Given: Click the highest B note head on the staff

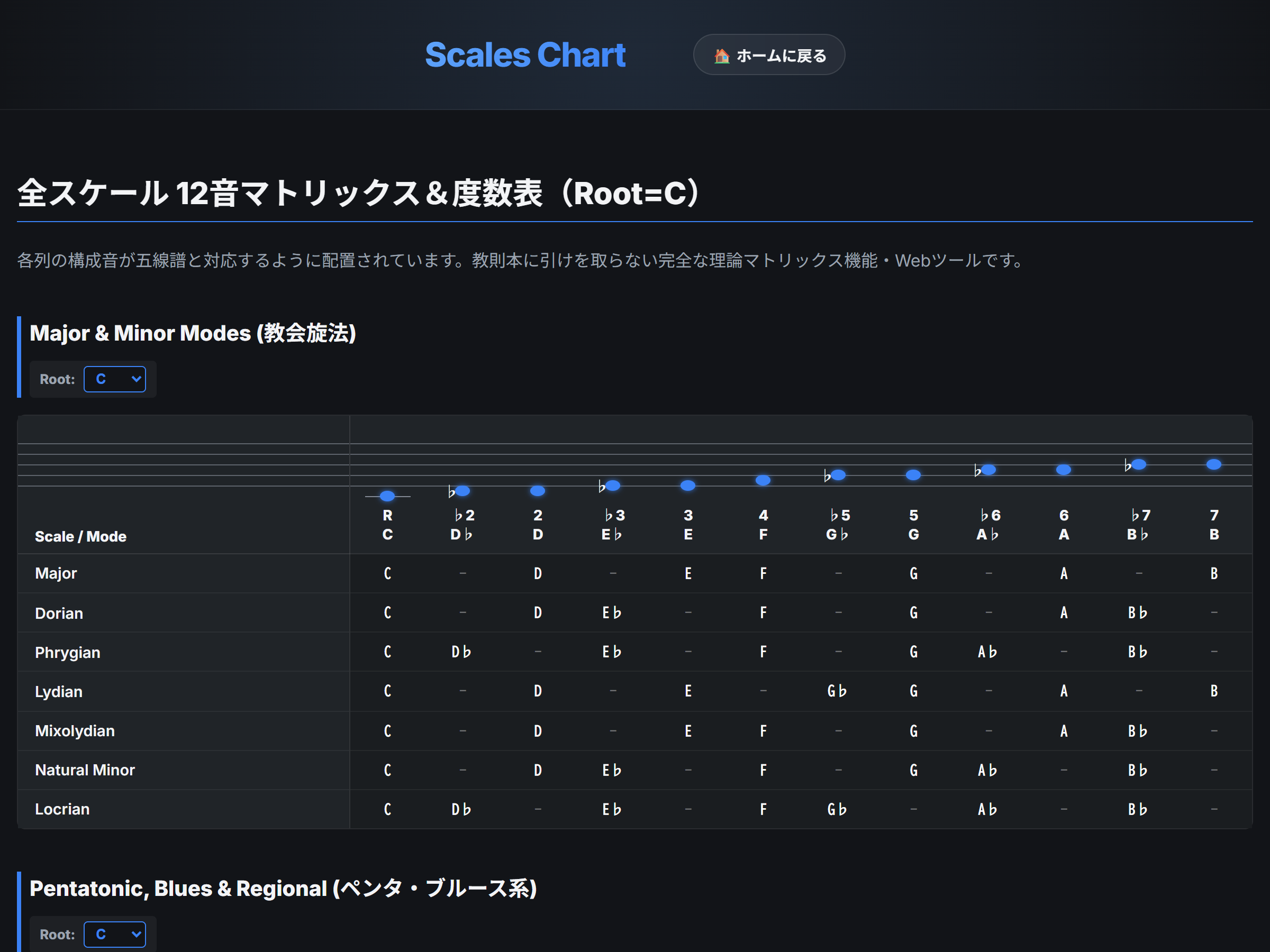Looking at the screenshot, I should point(1213,463).
